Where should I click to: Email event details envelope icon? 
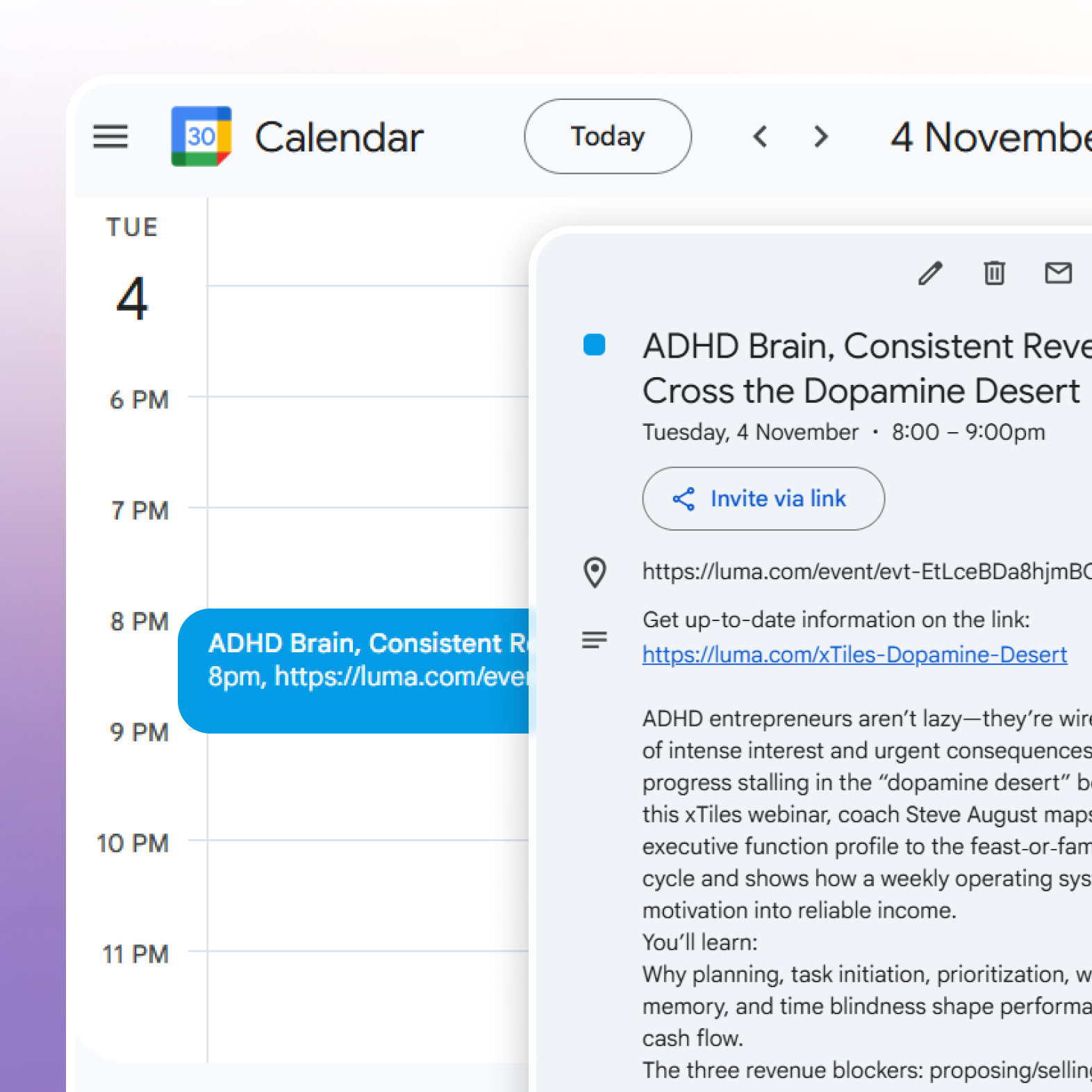tap(1058, 273)
